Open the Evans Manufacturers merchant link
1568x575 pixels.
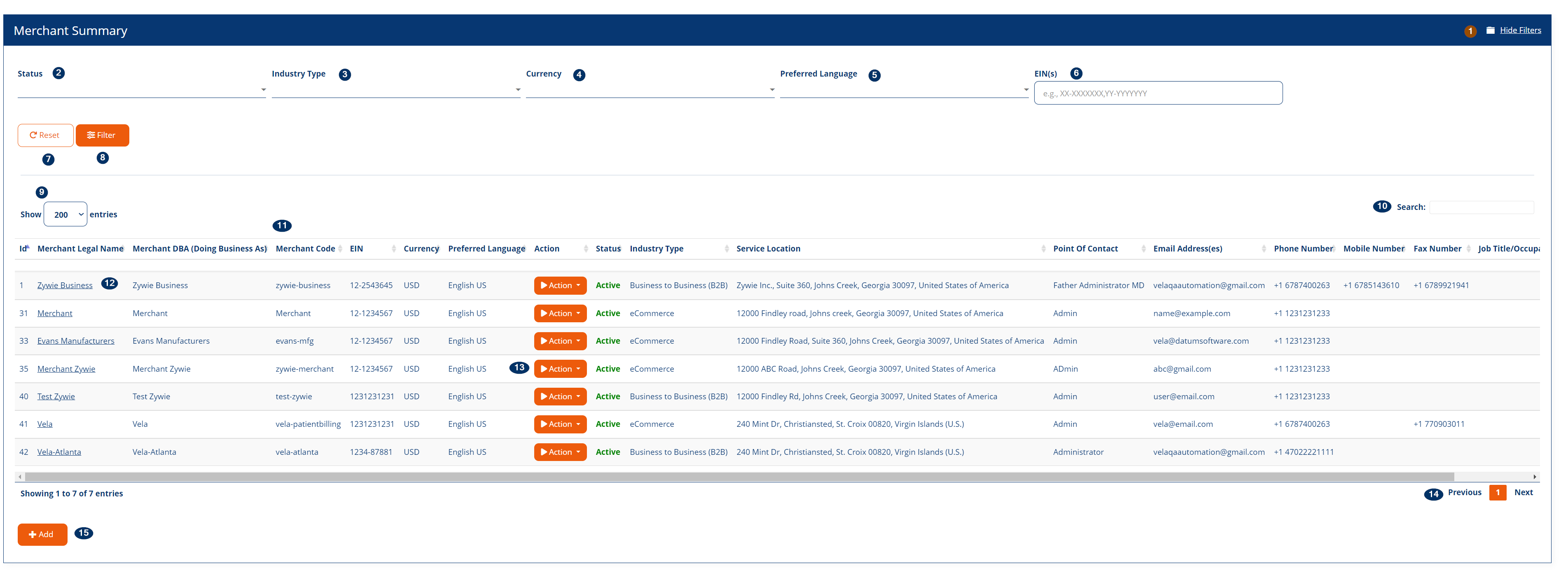(x=75, y=341)
